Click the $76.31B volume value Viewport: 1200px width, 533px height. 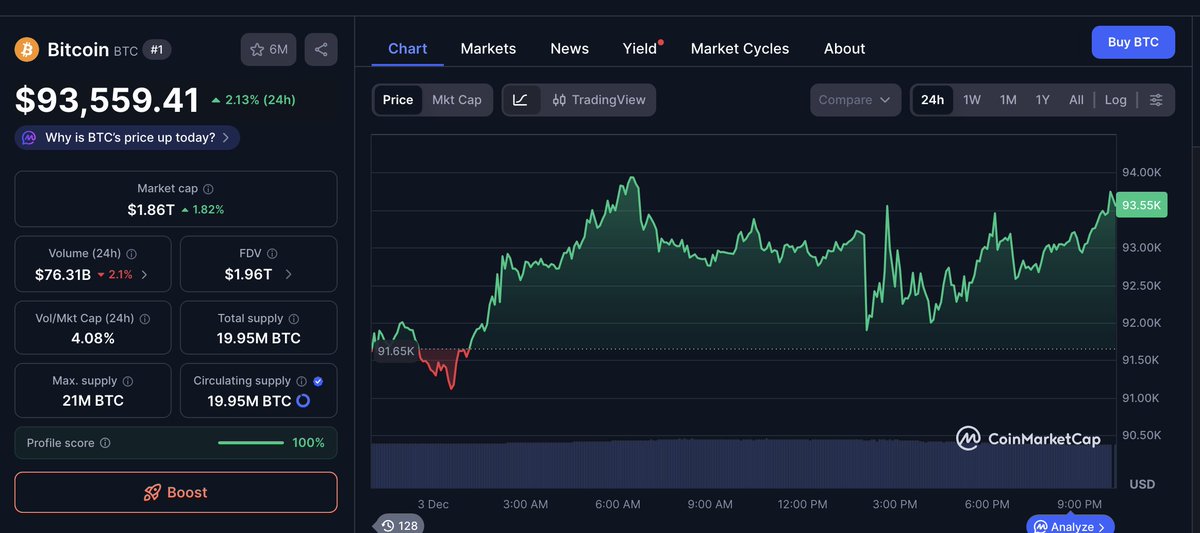[x=63, y=274]
